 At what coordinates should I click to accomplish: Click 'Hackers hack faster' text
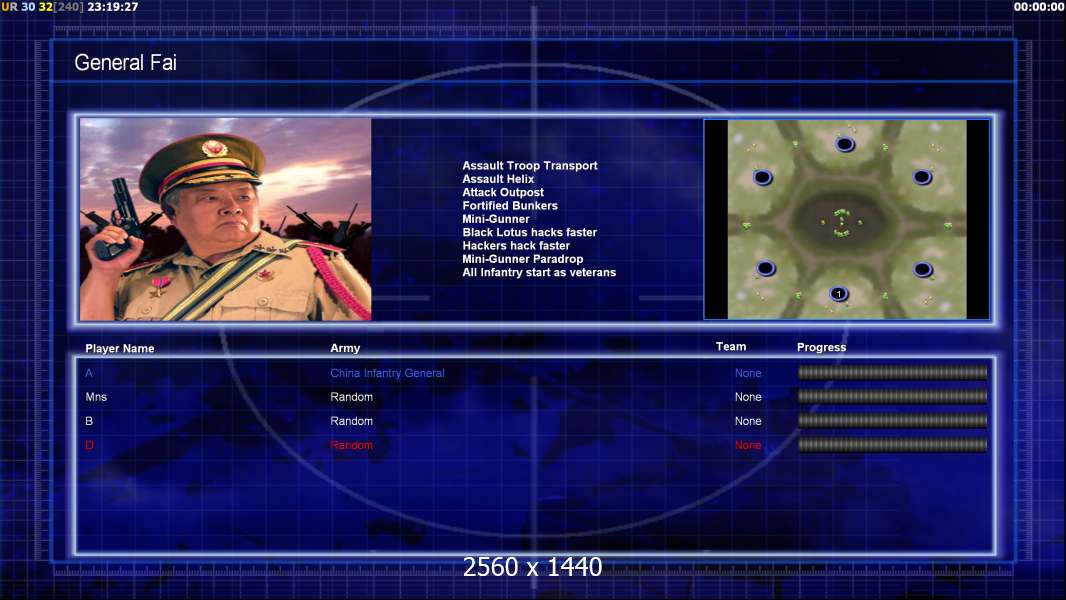pyautogui.click(x=516, y=245)
